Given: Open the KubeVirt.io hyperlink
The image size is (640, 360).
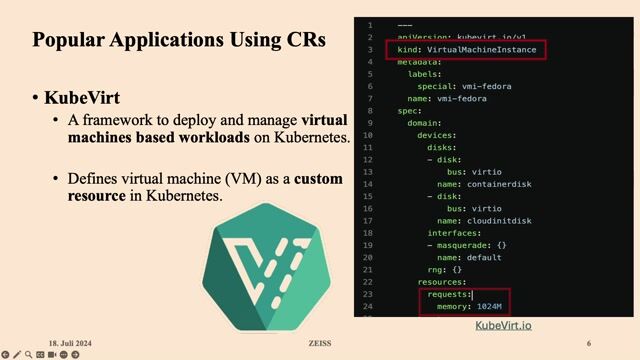Looking at the screenshot, I should 503,325.
